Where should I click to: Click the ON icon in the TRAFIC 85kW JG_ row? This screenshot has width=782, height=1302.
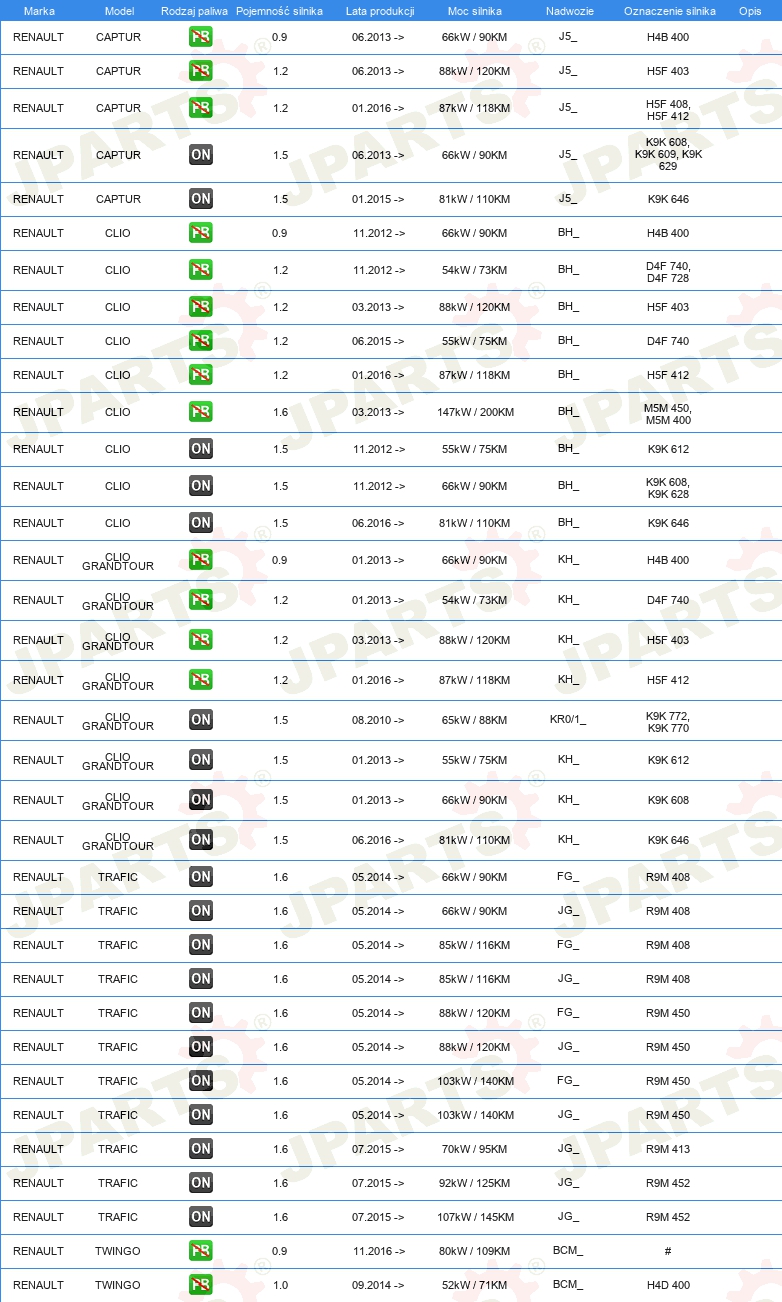[x=201, y=979]
